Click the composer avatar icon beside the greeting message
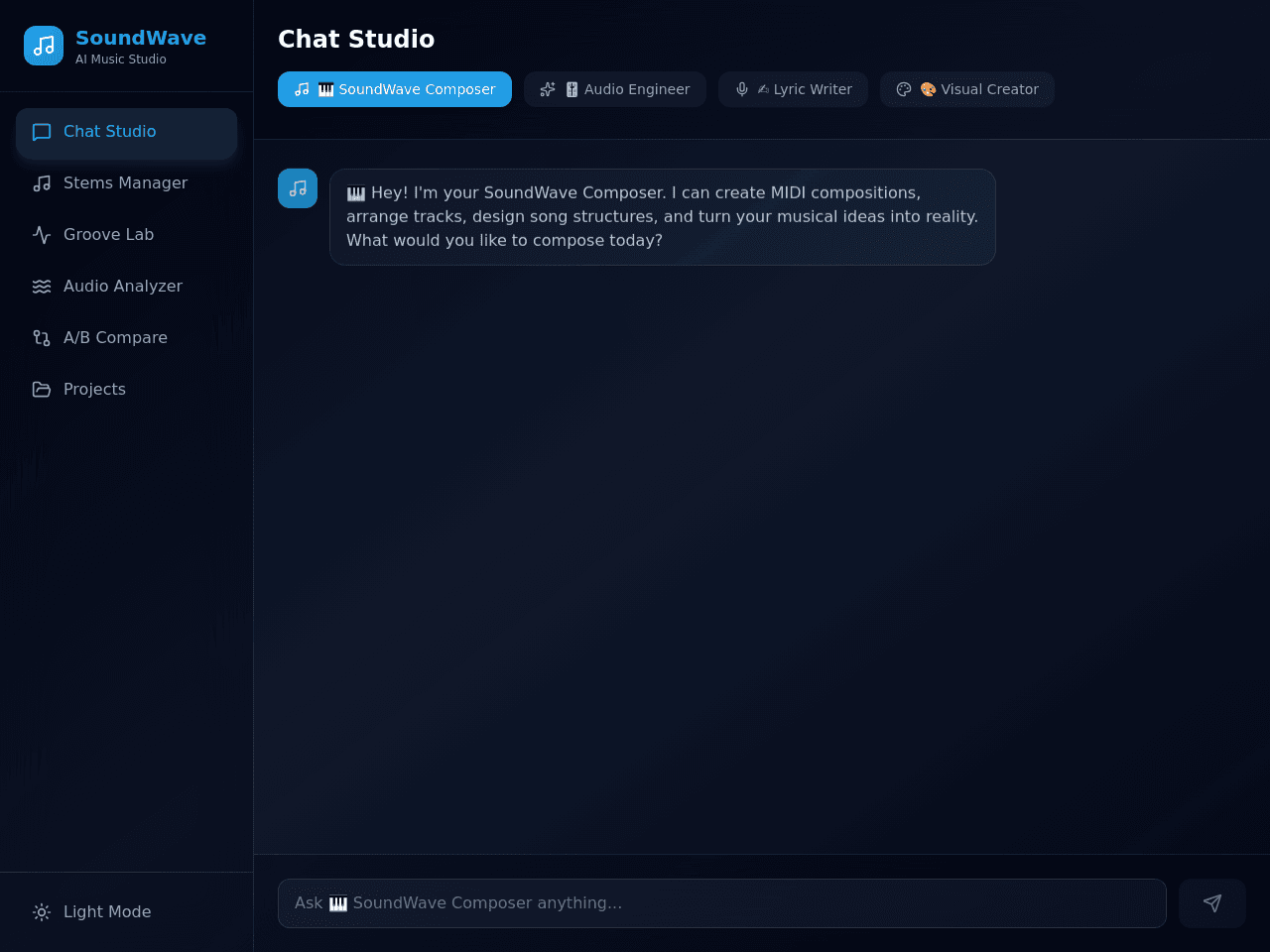The height and width of the screenshot is (952, 1270). (x=298, y=188)
